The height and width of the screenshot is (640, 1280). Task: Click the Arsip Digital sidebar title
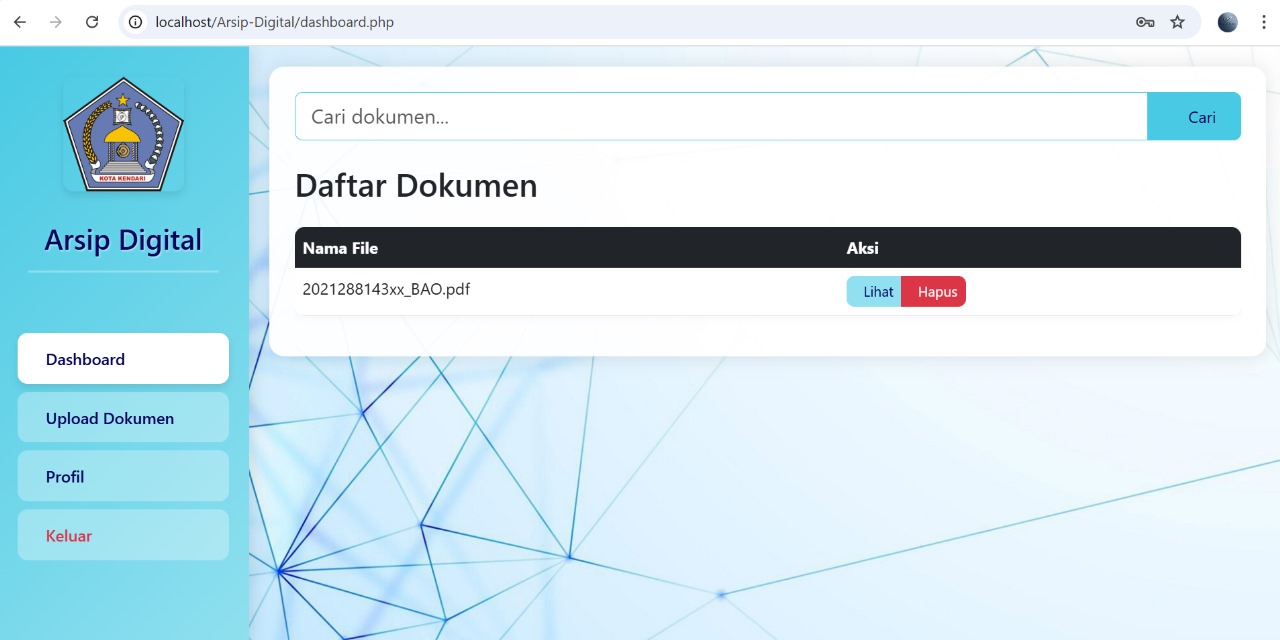pyautogui.click(x=123, y=240)
